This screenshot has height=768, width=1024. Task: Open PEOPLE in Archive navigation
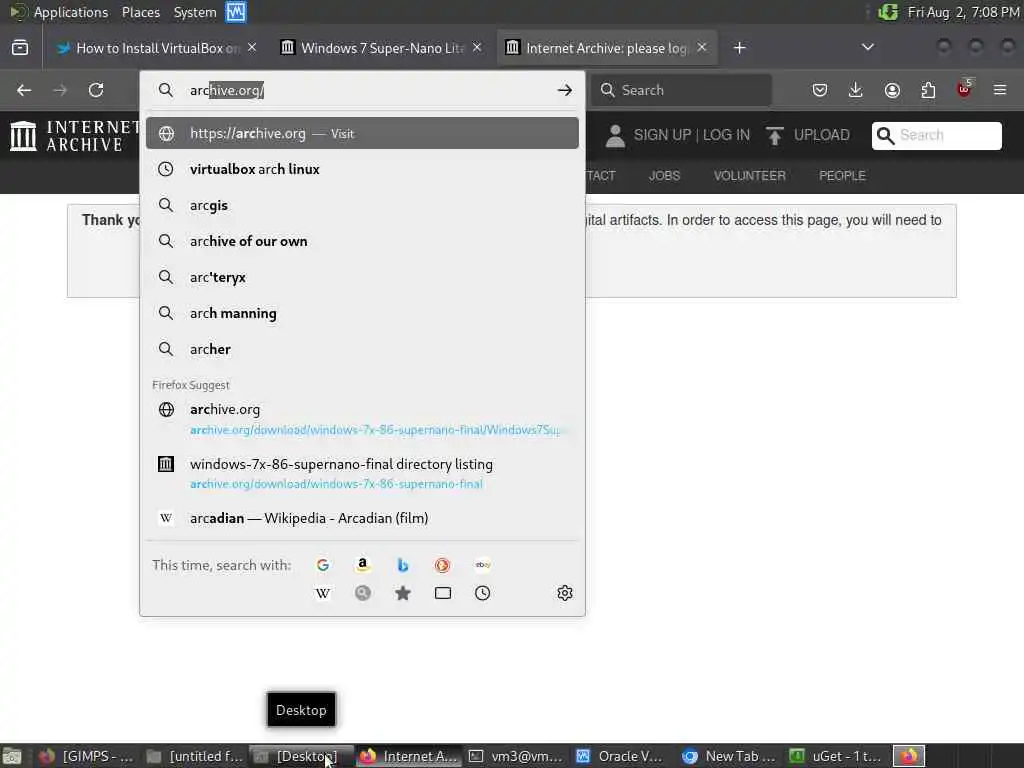(x=842, y=176)
